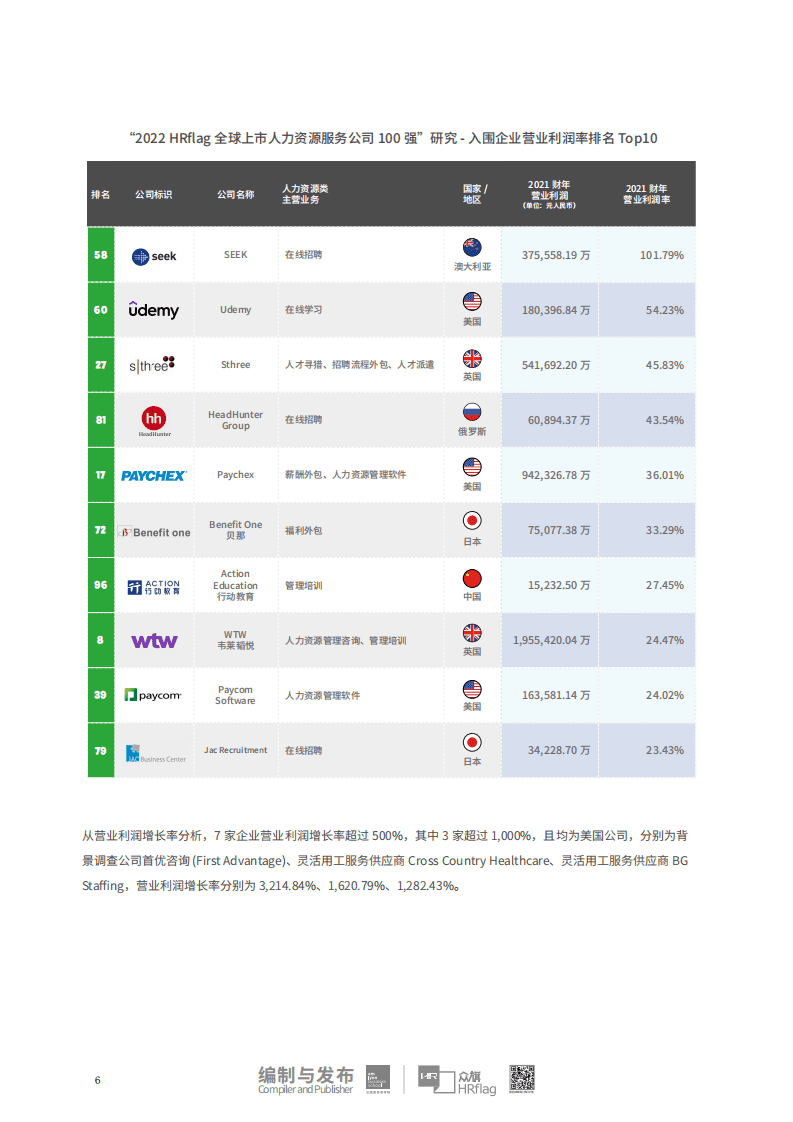Click the China flag in Action Education row

(472, 578)
